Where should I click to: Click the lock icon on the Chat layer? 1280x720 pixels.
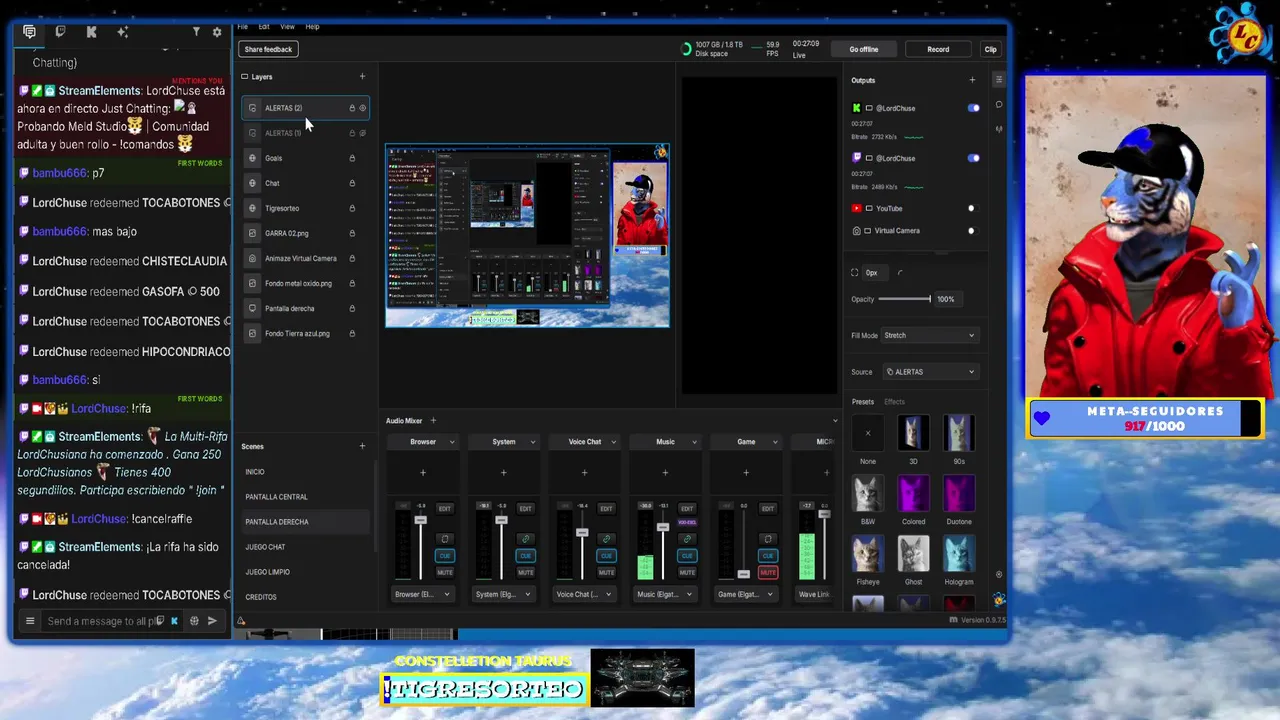click(352, 183)
